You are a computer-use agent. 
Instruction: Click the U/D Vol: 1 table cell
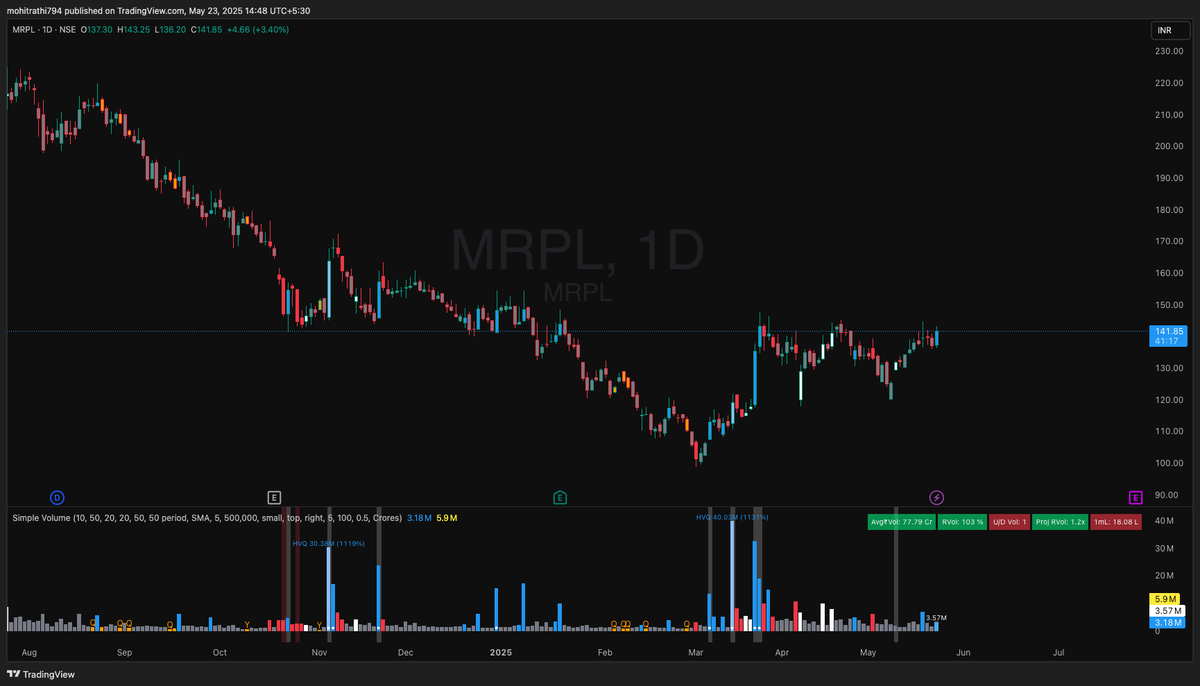point(1008,522)
